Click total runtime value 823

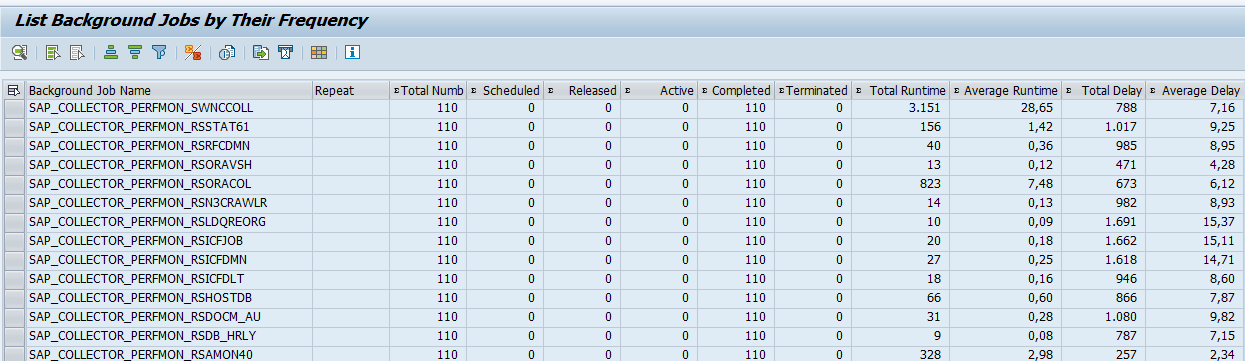pyautogui.click(x=932, y=184)
